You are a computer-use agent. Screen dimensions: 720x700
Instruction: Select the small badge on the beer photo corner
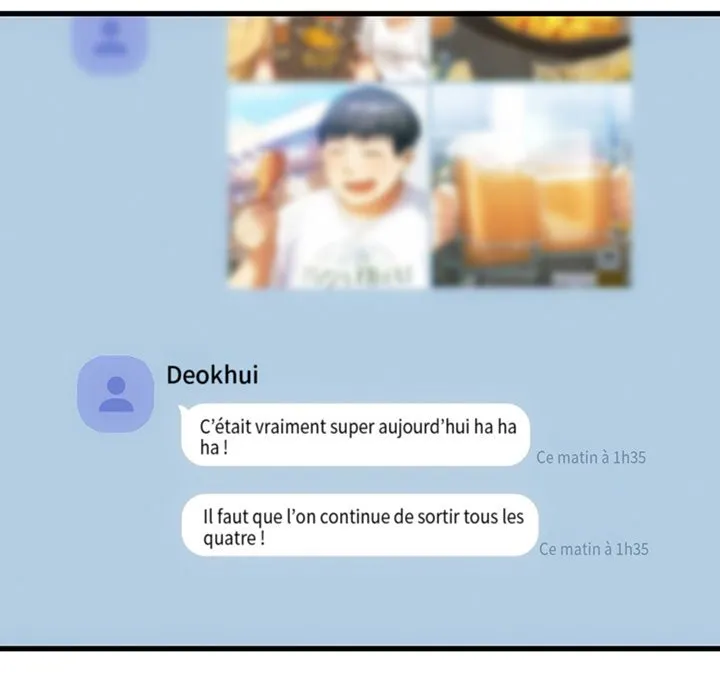coord(610,260)
